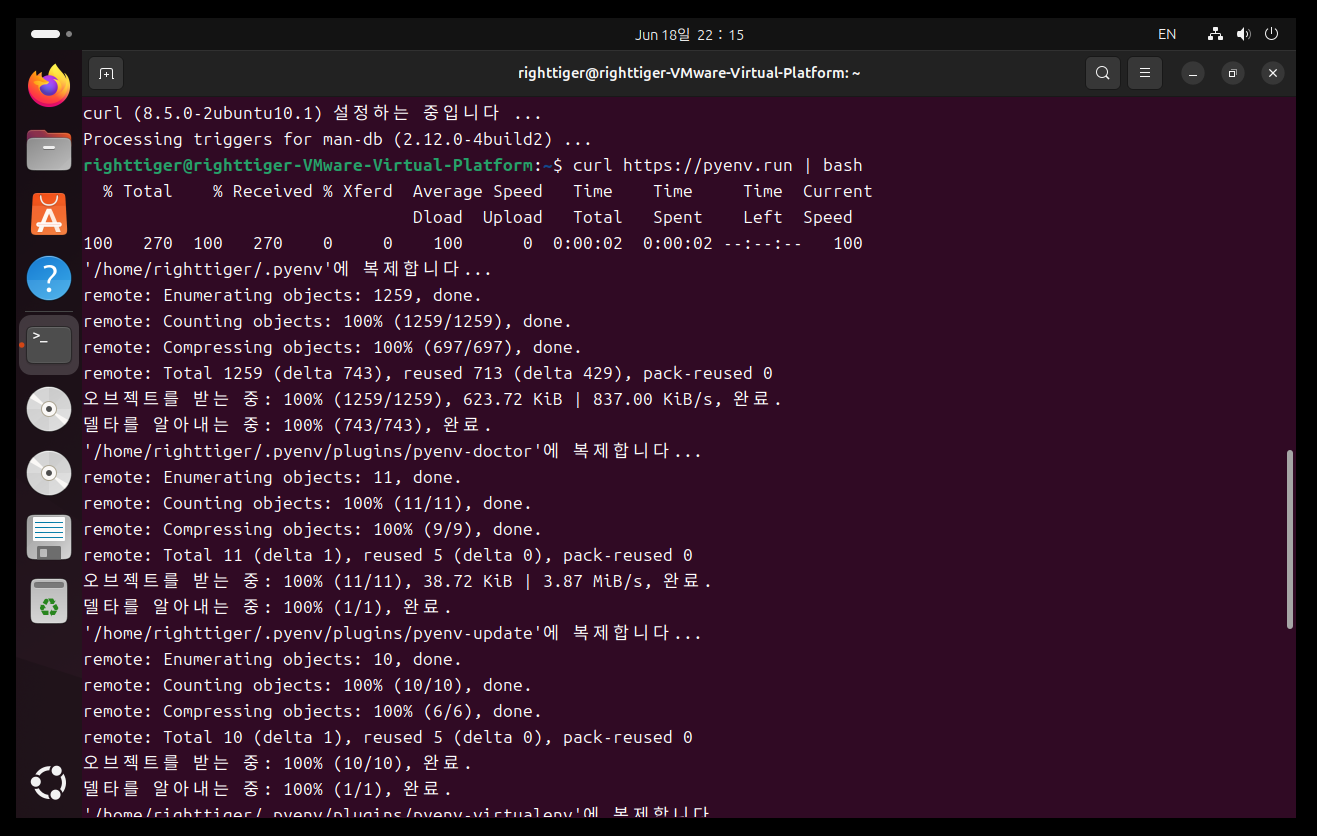The height and width of the screenshot is (836, 1317).
Task: Open the clock calendar 'Jun 18일 22:15'
Action: (689, 34)
